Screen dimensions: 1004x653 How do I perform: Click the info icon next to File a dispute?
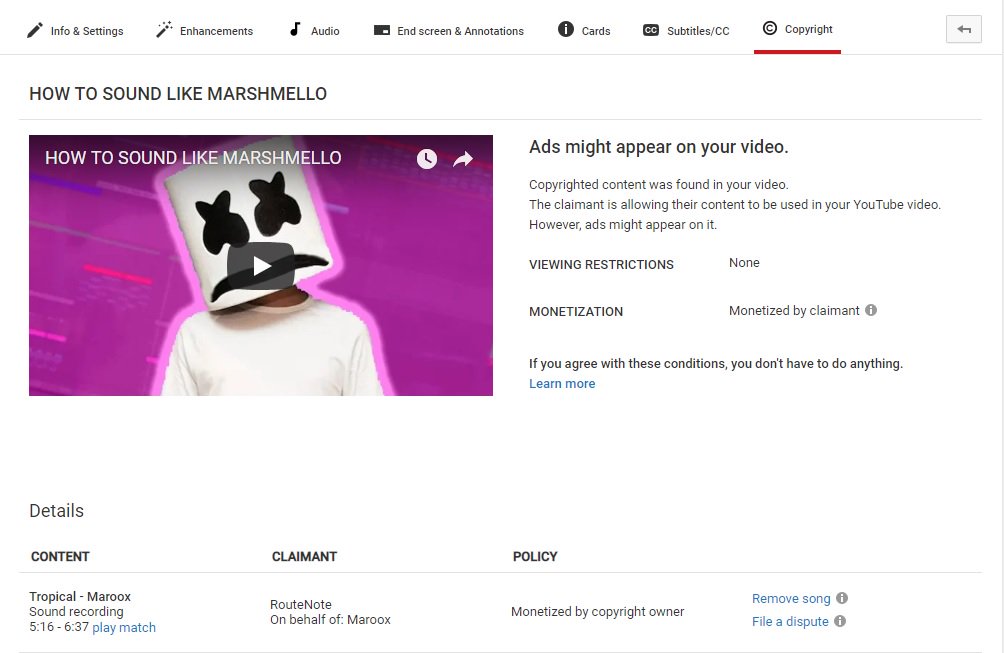[x=840, y=621]
